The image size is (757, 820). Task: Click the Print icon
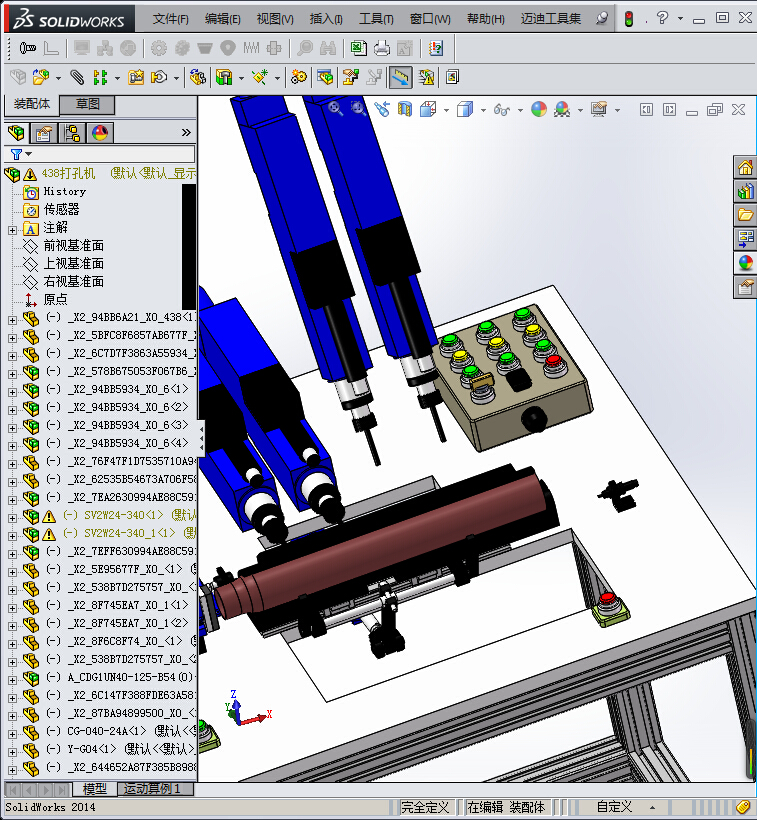tap(382, 49)
